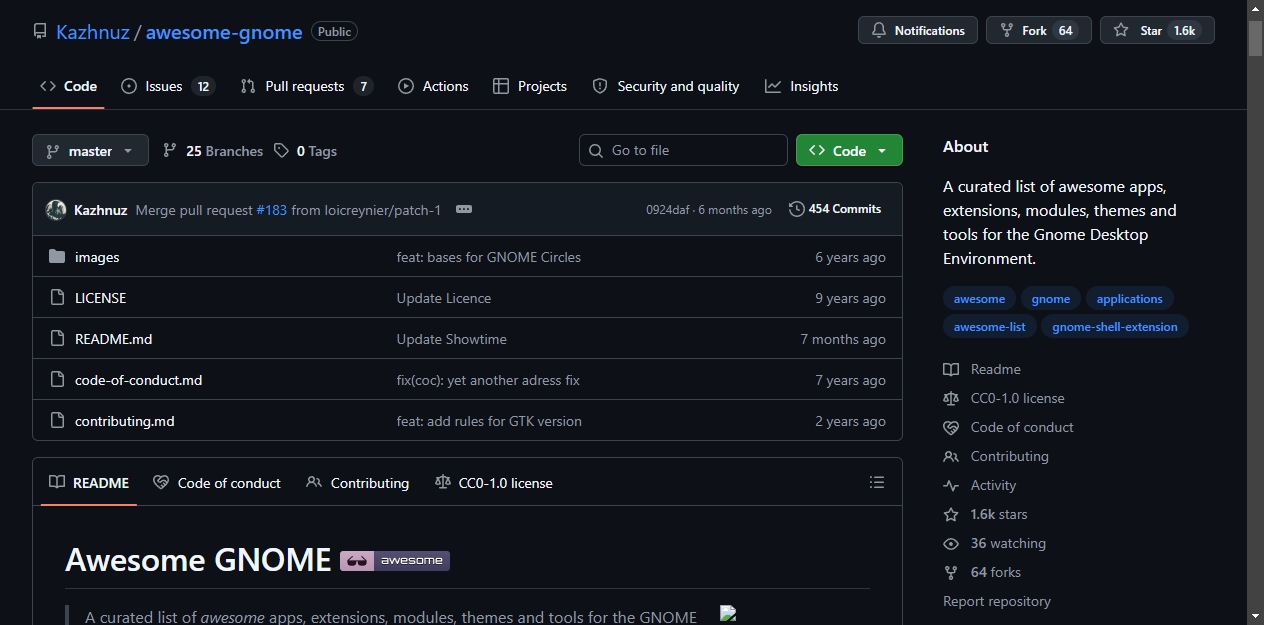
Task: Open Readme link in About sidebar
Action: tap(982, 369)
